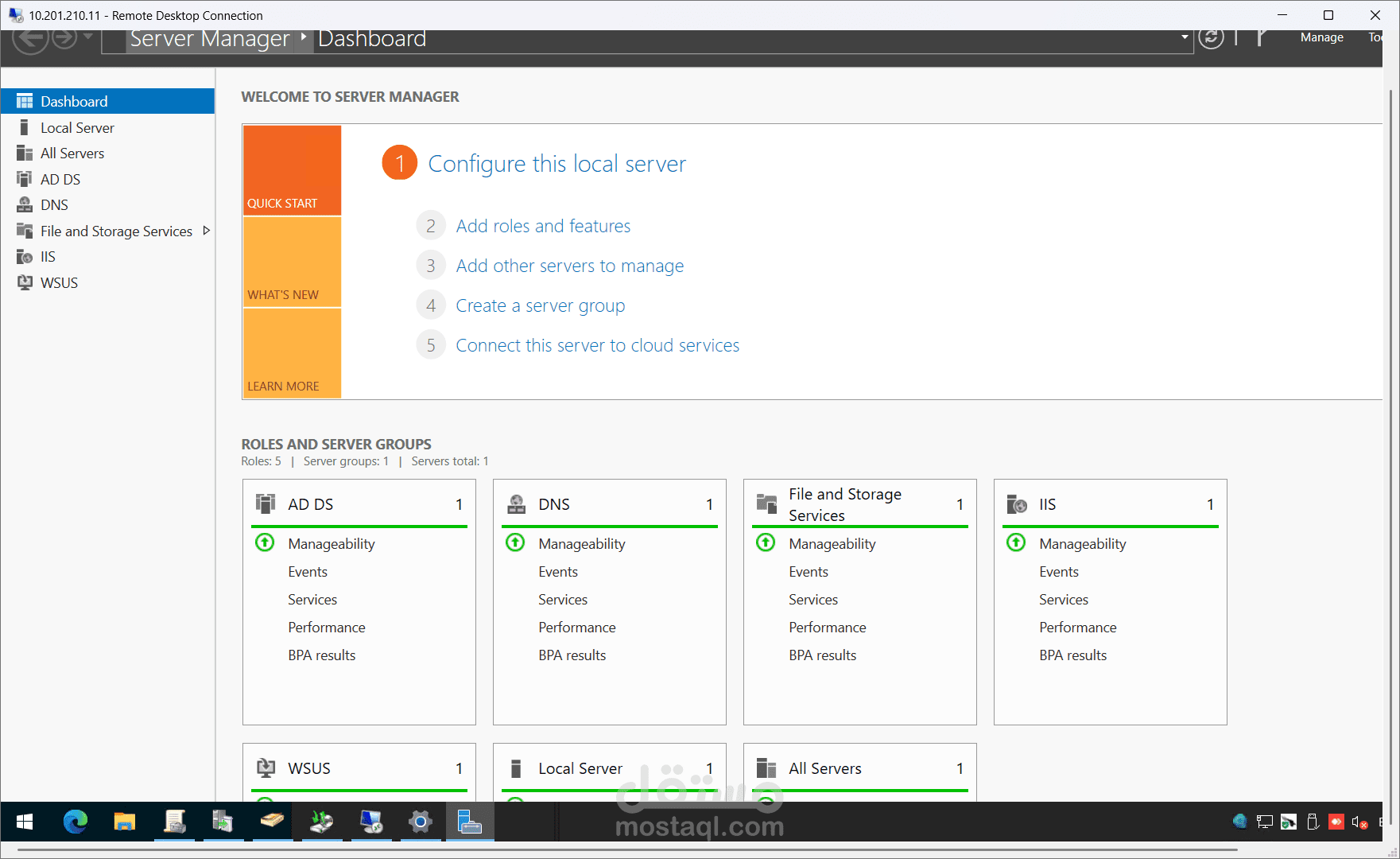Open Manageability in File and Storage Services tile

[x=832, y=543]
